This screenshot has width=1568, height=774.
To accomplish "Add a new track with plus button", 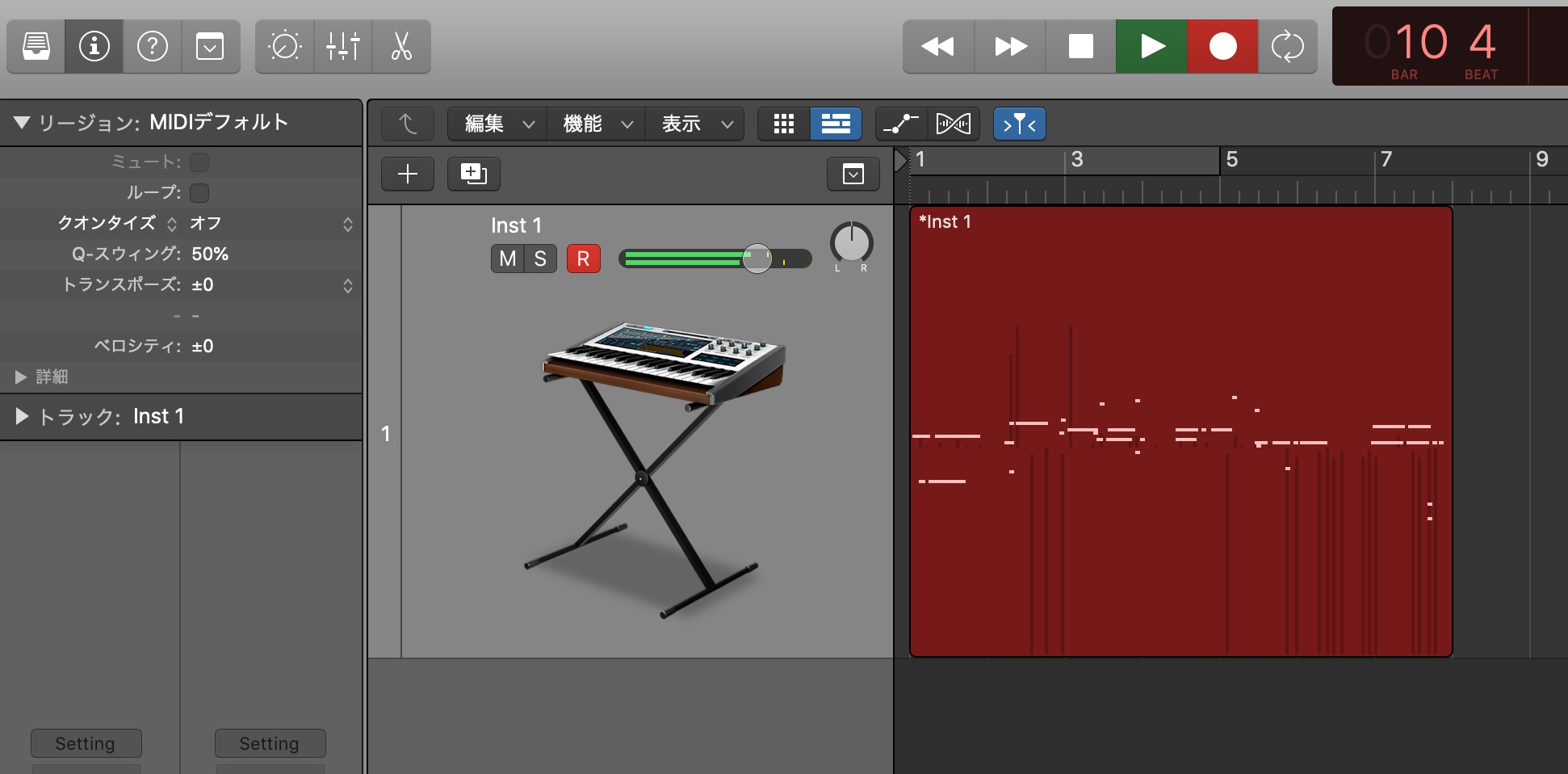I will tap(408, 174).
